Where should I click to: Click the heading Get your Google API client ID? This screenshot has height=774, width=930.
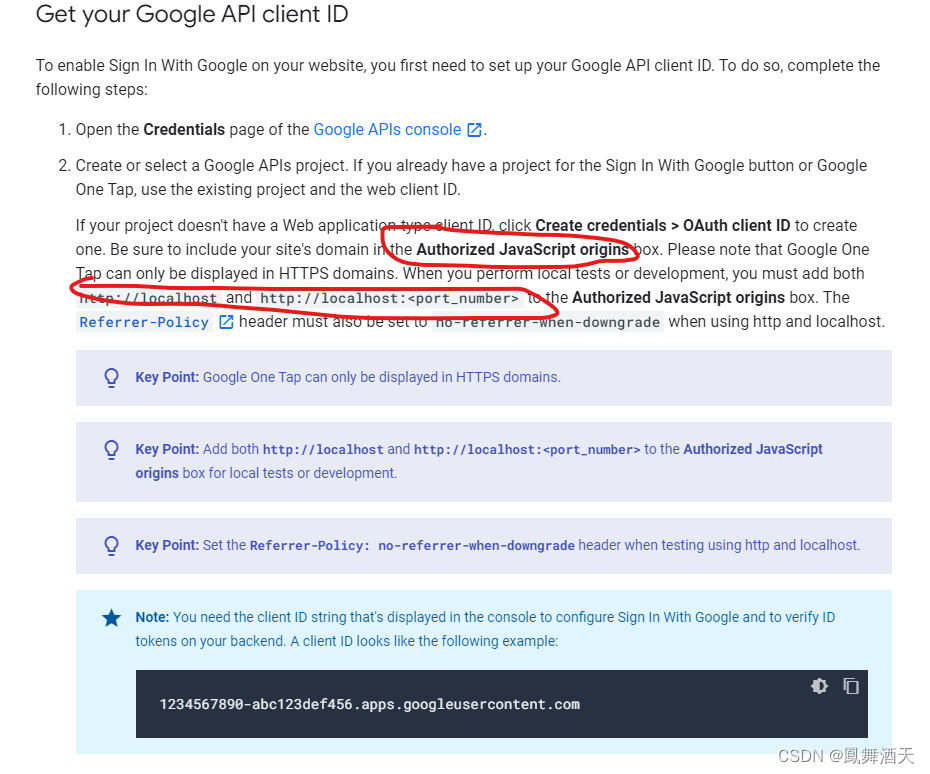coord(191,15)
